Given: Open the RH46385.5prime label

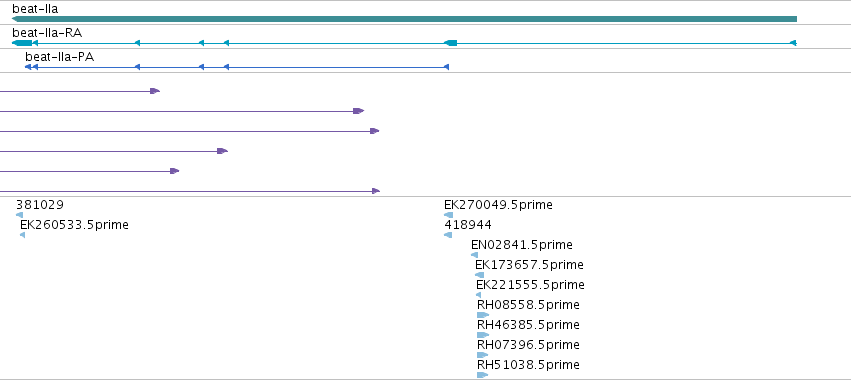Looking at the screenshot, I should [x=528, y=325].
